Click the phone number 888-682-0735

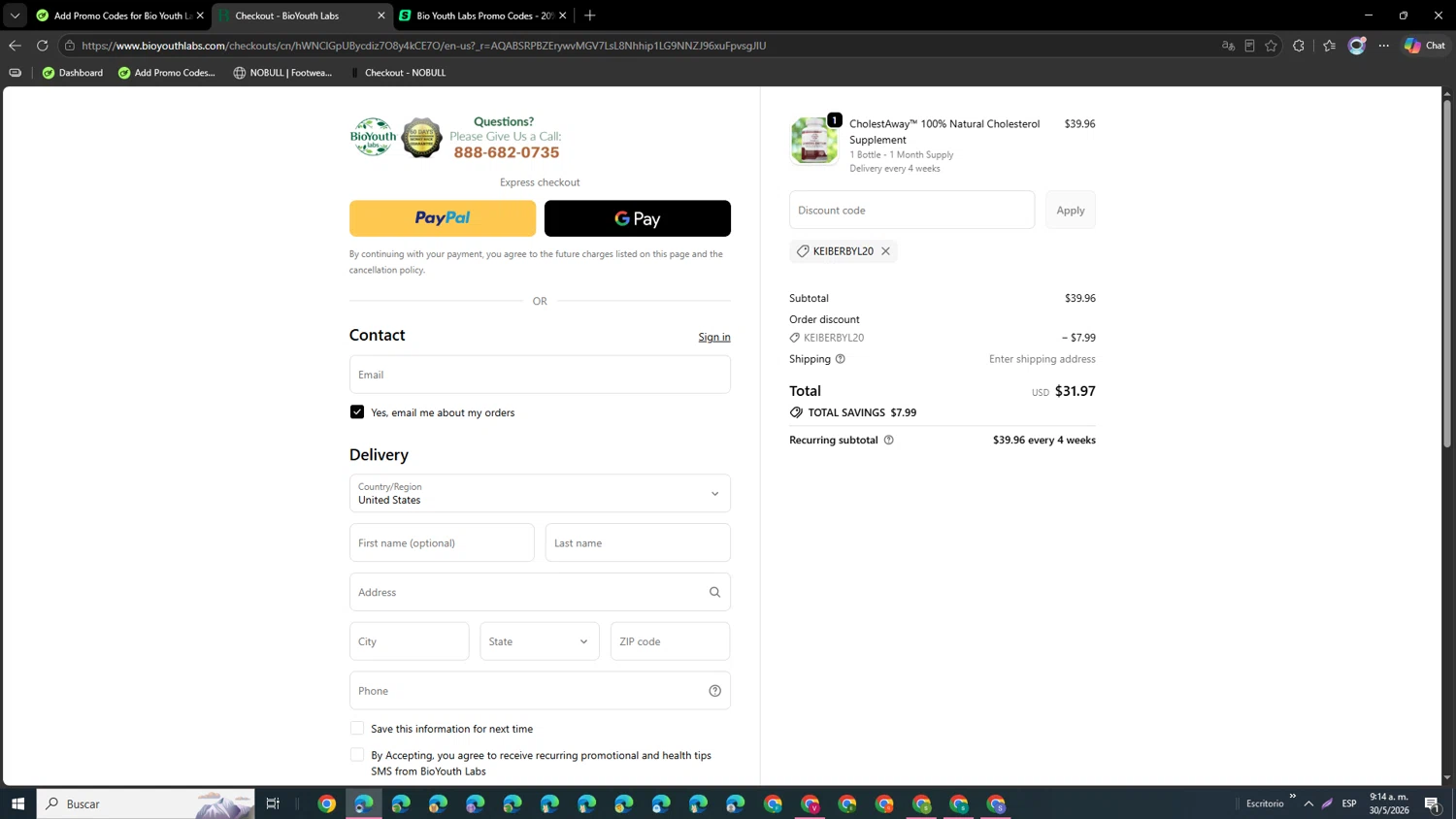pos(507,152)
